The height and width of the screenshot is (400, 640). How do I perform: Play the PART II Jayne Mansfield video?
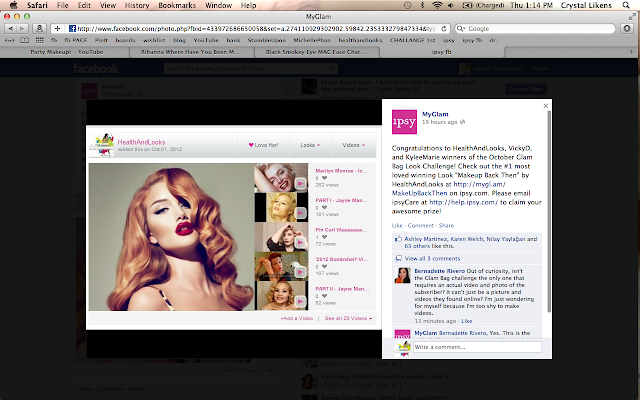pos(281,296)
